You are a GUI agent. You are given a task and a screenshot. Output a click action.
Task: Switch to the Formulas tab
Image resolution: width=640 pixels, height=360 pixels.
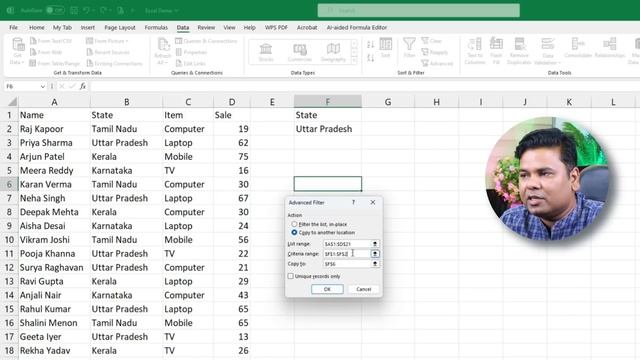coord(156,27)
